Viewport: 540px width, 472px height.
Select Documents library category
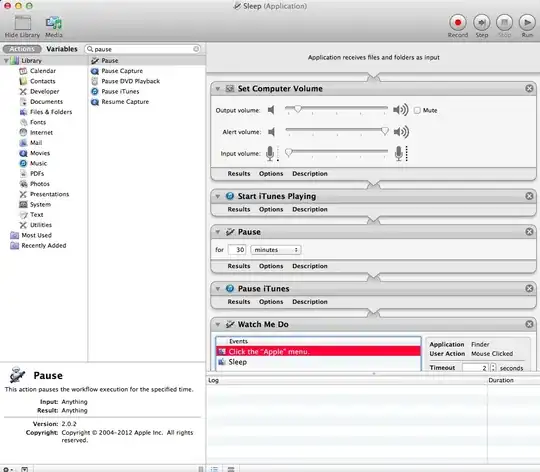click(x=46, y=102)
